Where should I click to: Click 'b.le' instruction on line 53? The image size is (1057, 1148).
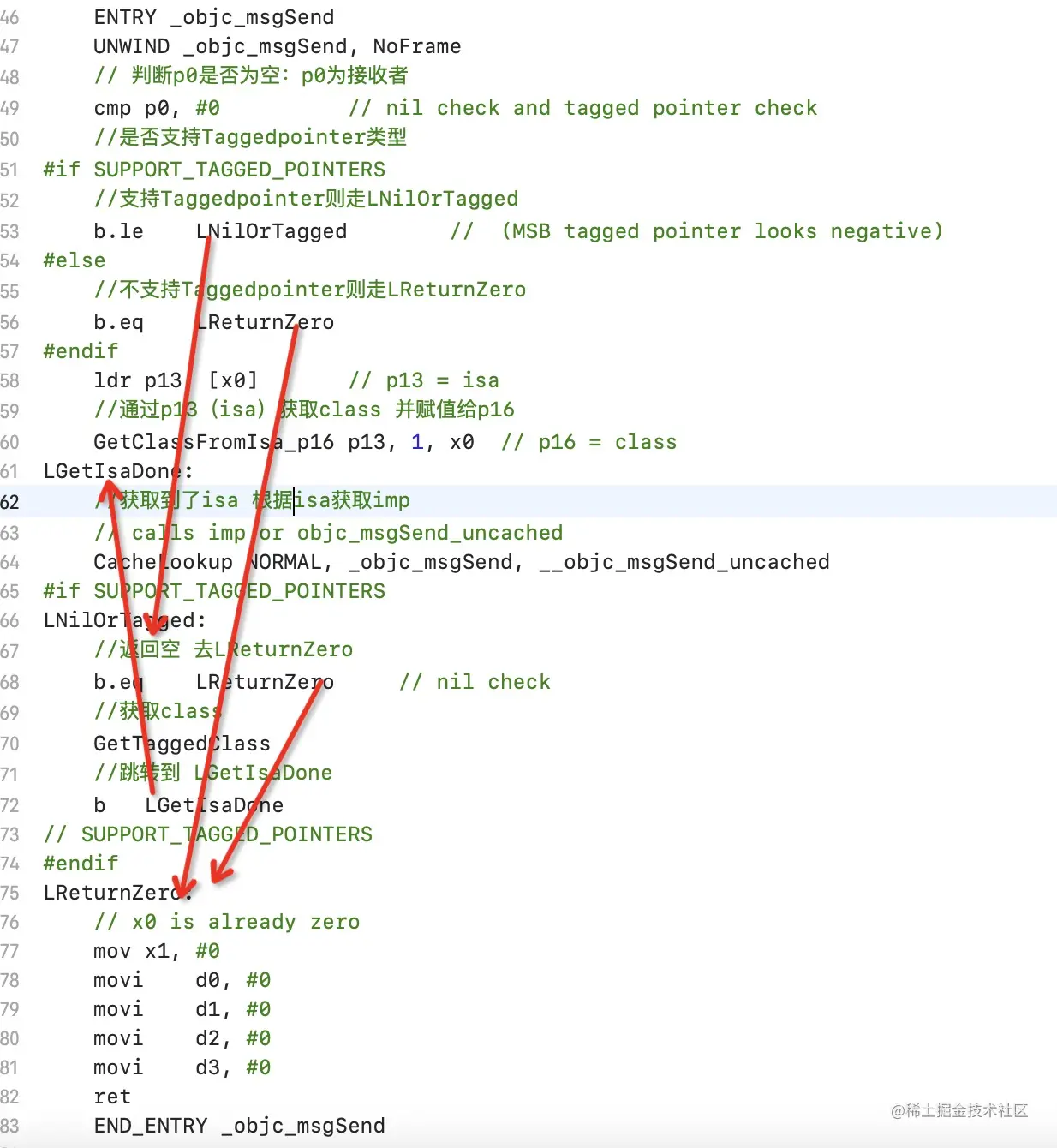click(x=118, y=231)
